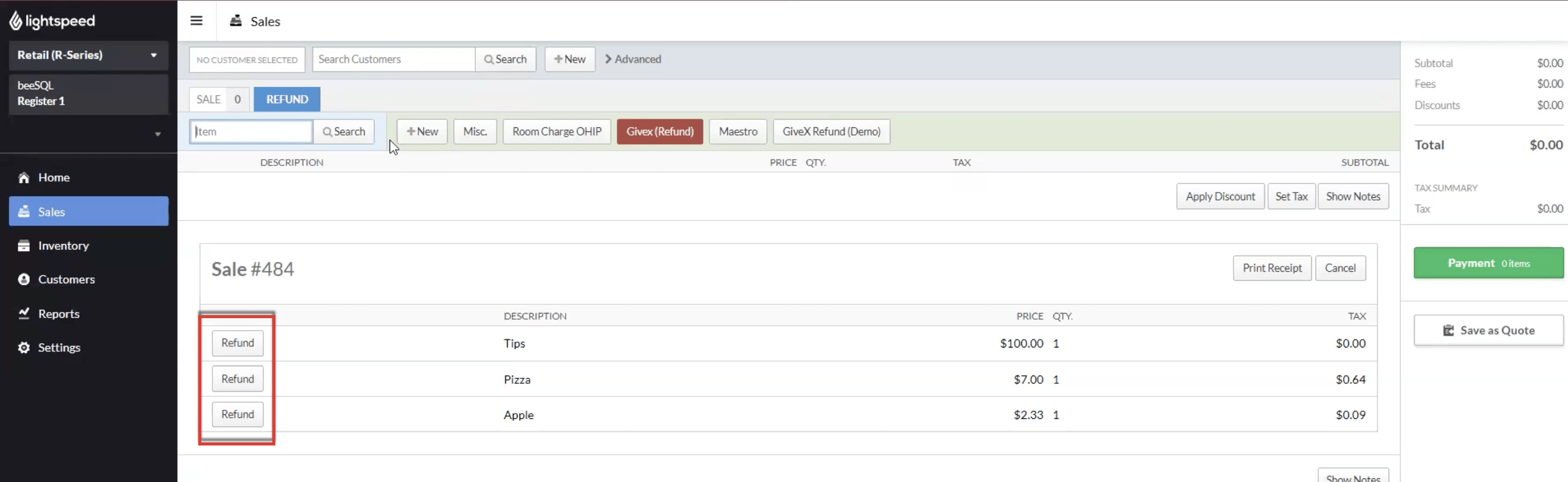This screenshot has height=482, width=1568.
Task: Open Settings gear in sidebar
Action: 24,347
